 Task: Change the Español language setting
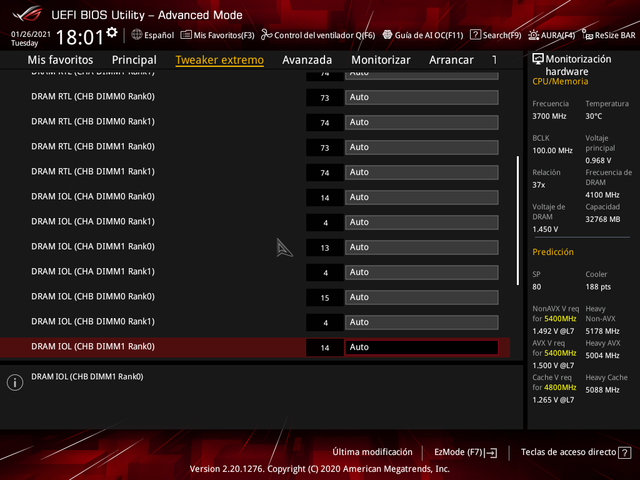tap(153, 35)
